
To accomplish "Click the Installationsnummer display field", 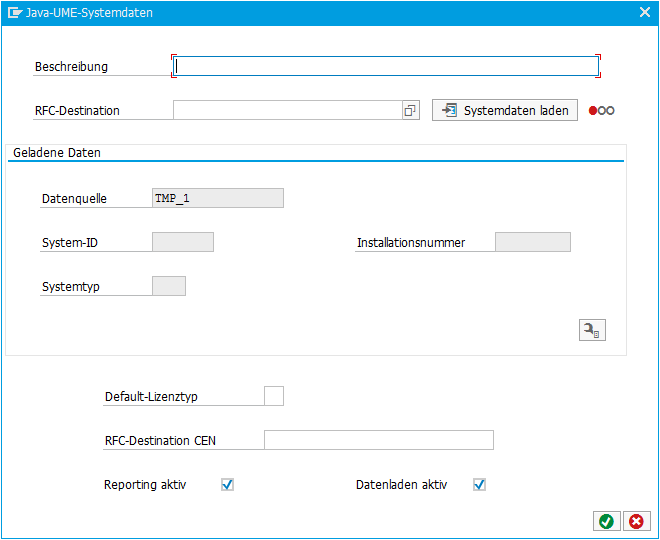I will pos(533,242).
